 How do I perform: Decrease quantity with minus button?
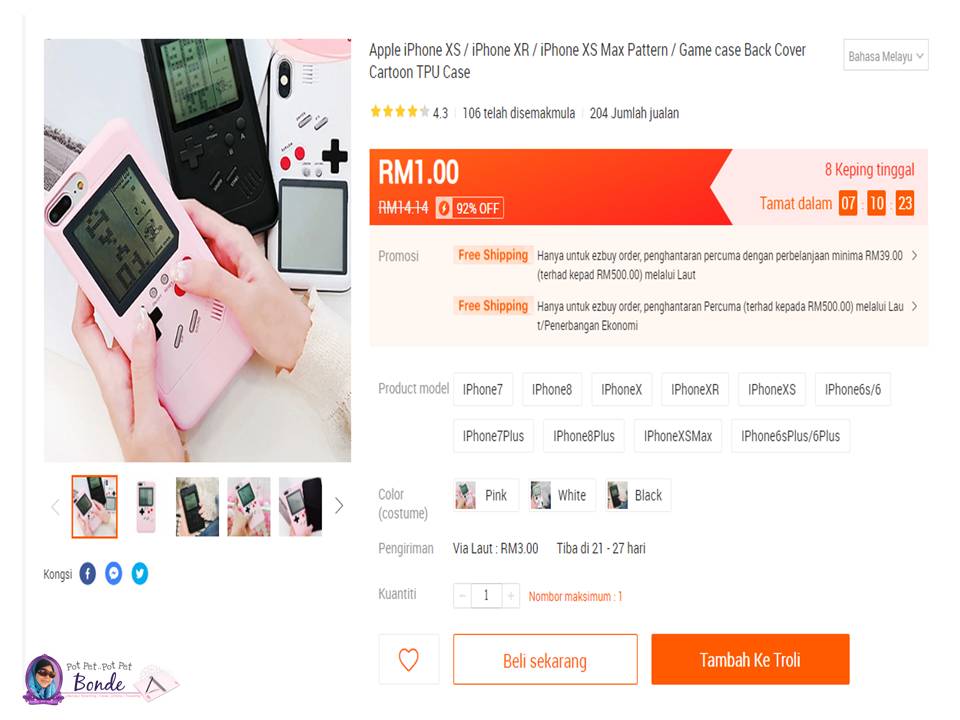[462, 596]
